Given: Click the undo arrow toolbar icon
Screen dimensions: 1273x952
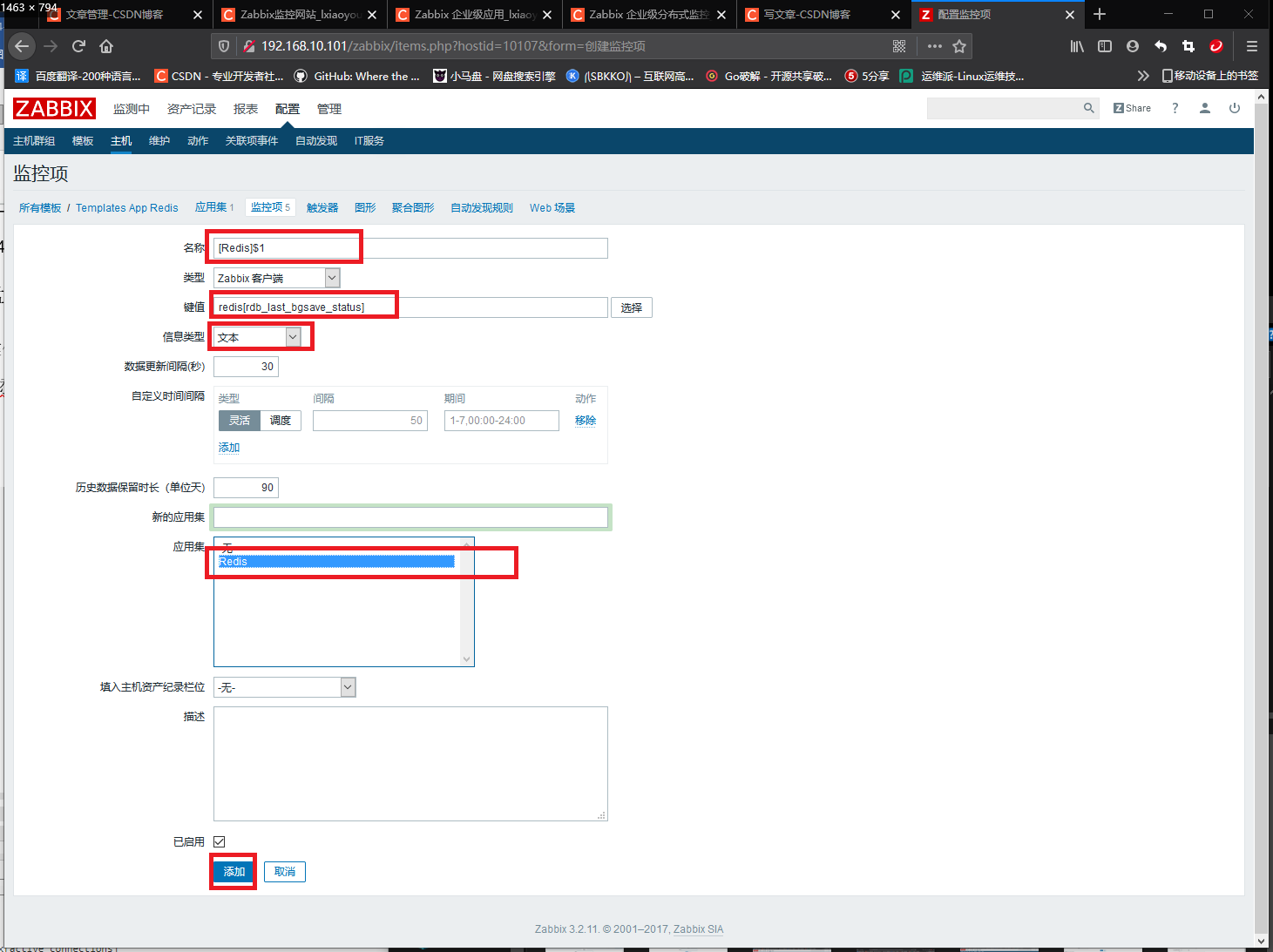Looking at the screenshot, I should (x=1161, y=46).
